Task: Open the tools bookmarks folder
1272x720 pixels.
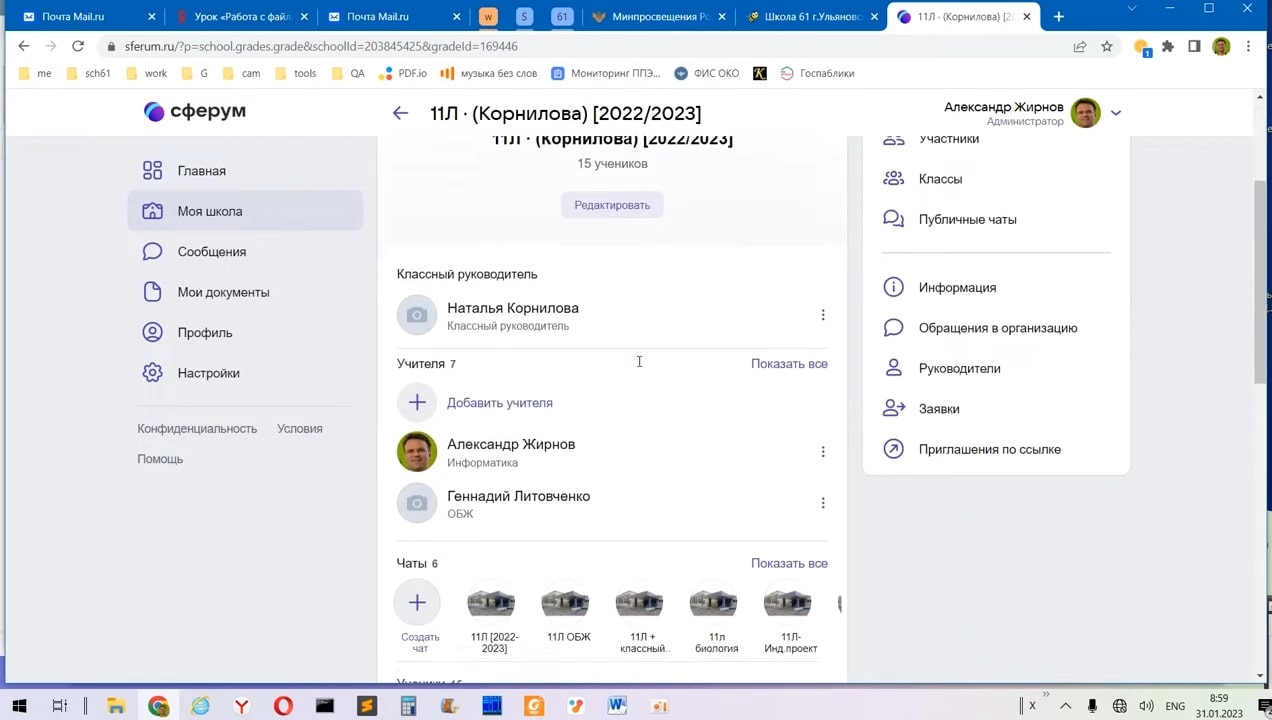Action: (295, 73)
